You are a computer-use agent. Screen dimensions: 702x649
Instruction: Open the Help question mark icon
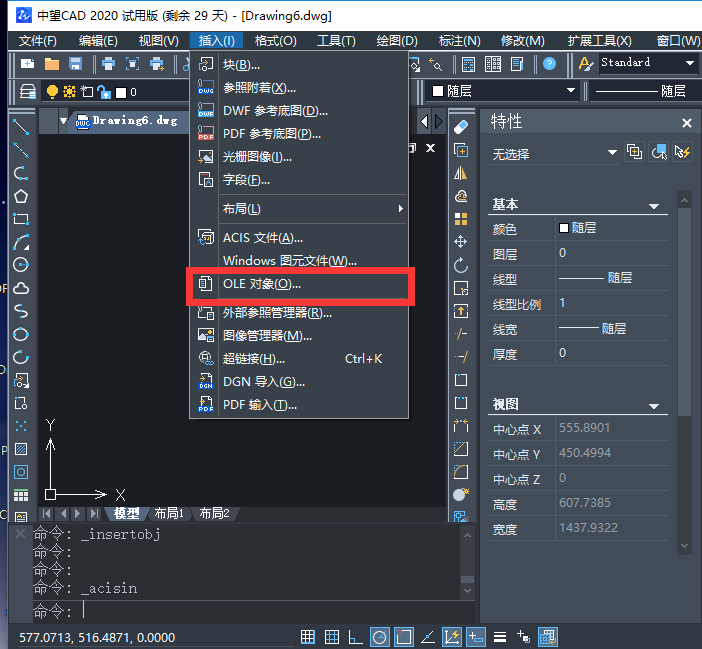click(x=549, y=64)
